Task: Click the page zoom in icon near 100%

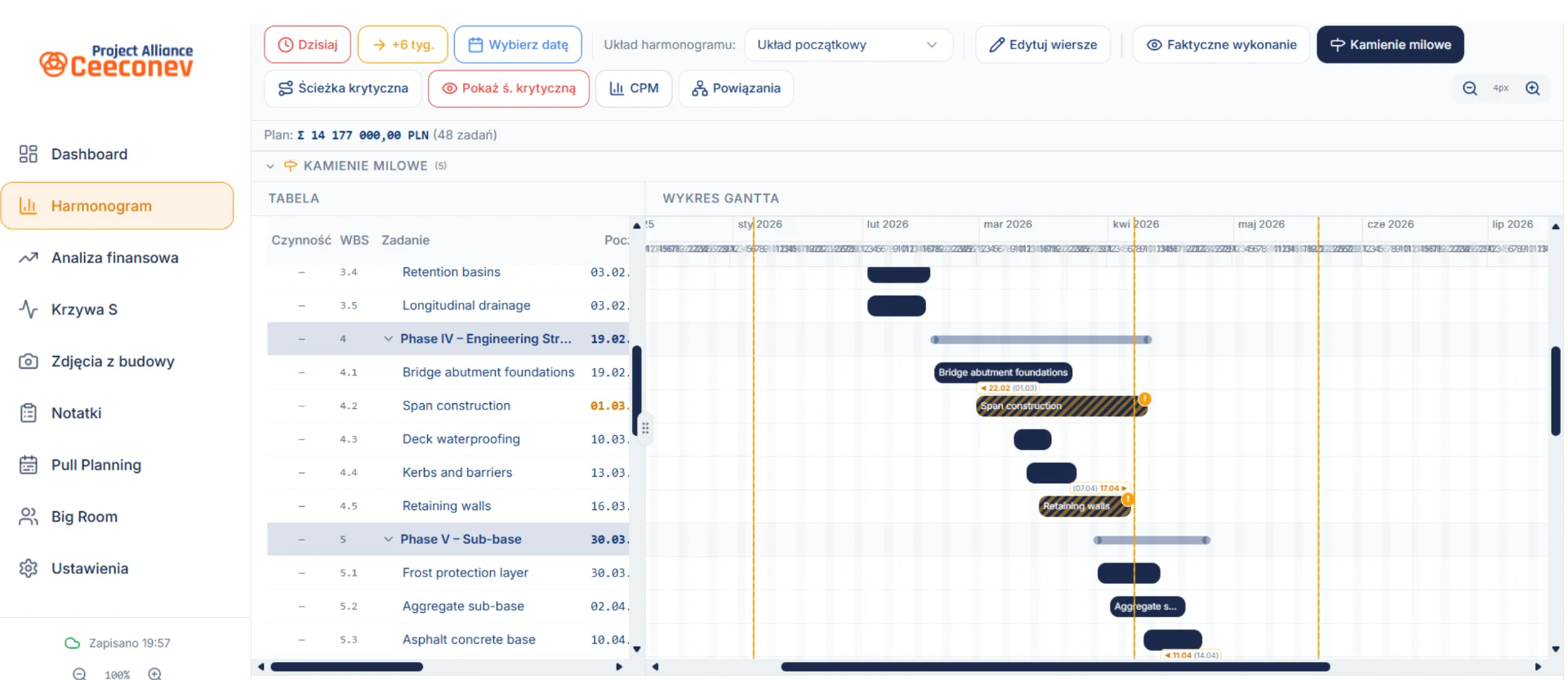Action: click(155, 673)
